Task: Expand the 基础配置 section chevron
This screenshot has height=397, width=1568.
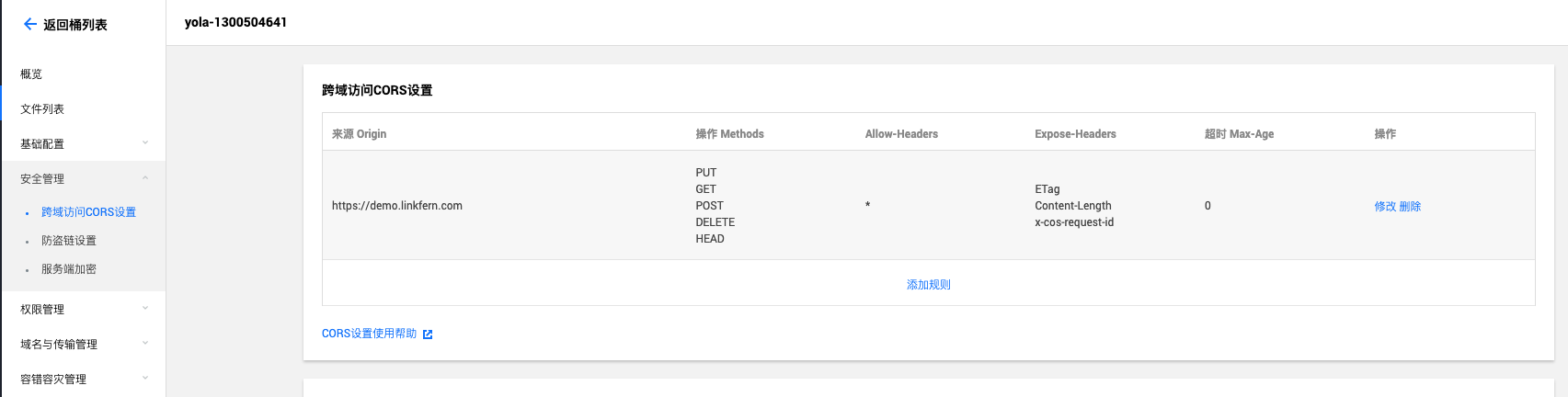Action: (x=145, y=143)
